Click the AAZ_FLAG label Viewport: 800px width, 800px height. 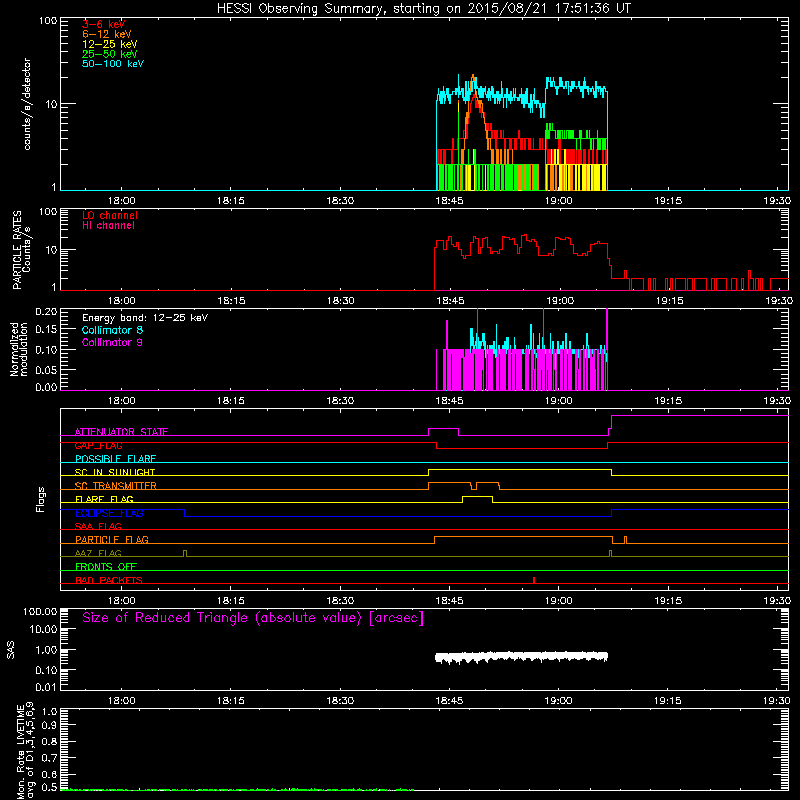point(98,553)
